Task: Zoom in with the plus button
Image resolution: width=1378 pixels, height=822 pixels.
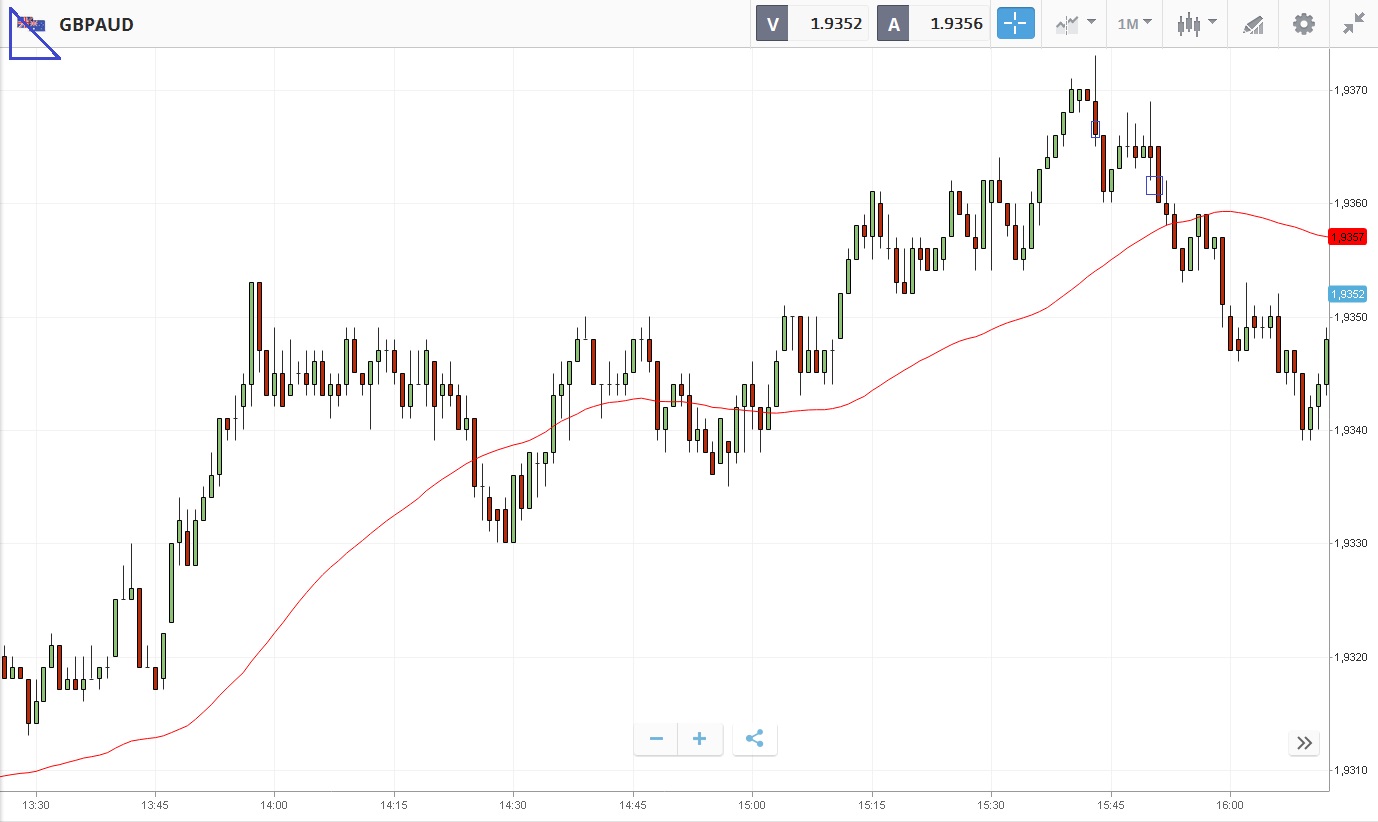Action: click(700, 739)
